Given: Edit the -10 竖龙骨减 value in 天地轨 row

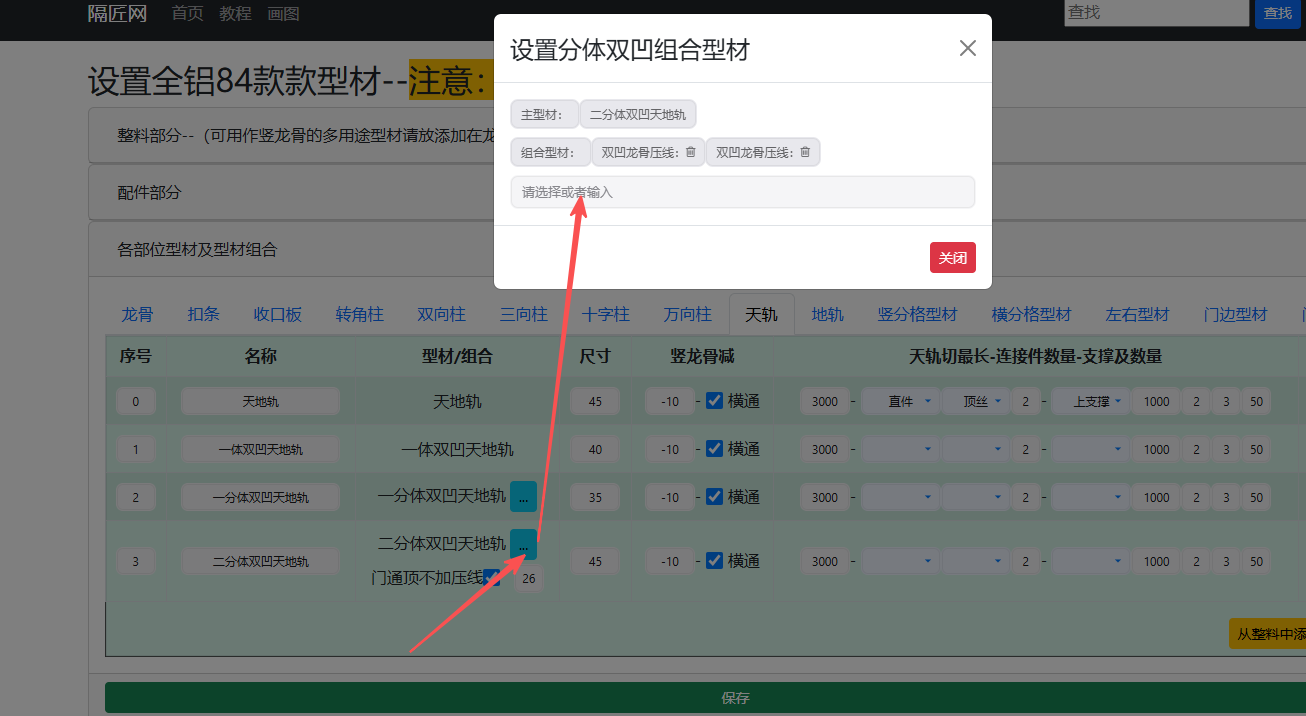Looking at the screenshot, I should pos(670,402).
